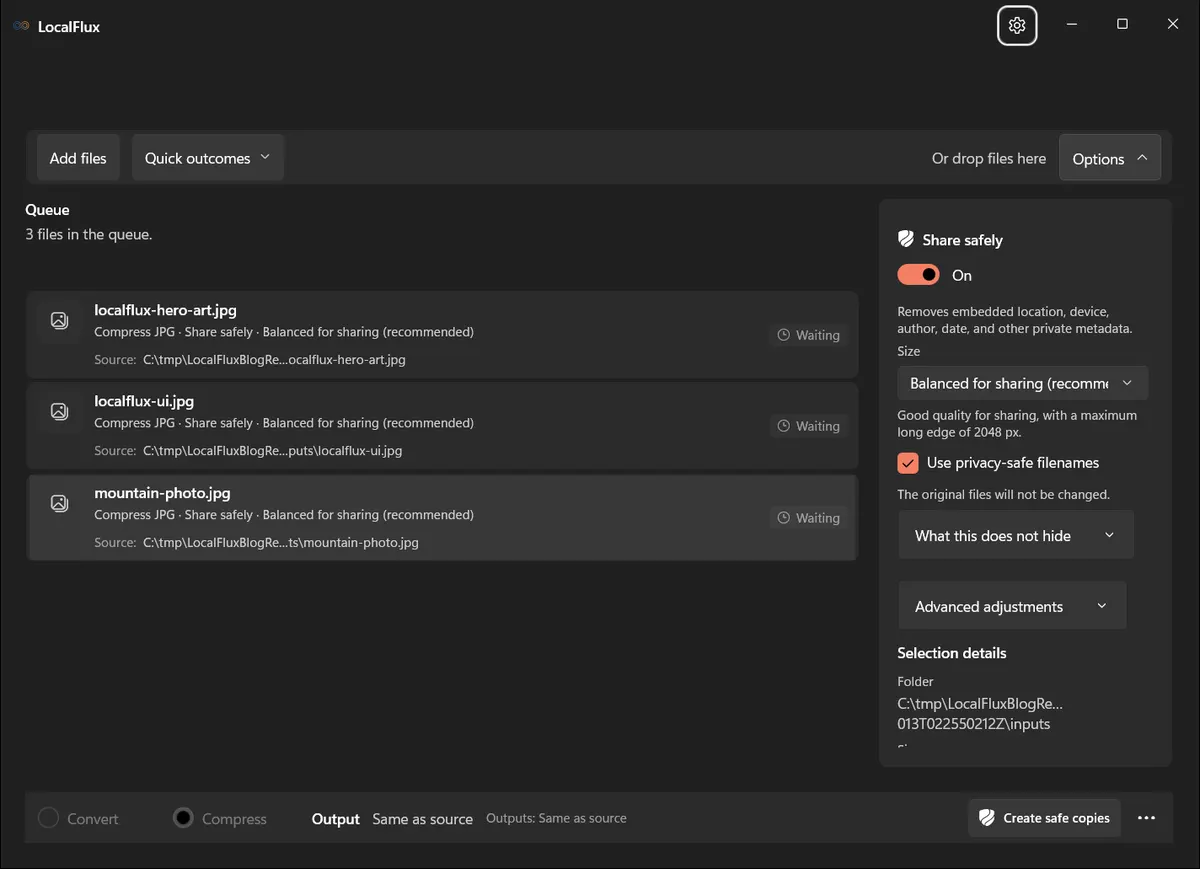Click the '3 files in the queue.' text
This screenshot has height=869, width=1200.
(x=89, y=234)
